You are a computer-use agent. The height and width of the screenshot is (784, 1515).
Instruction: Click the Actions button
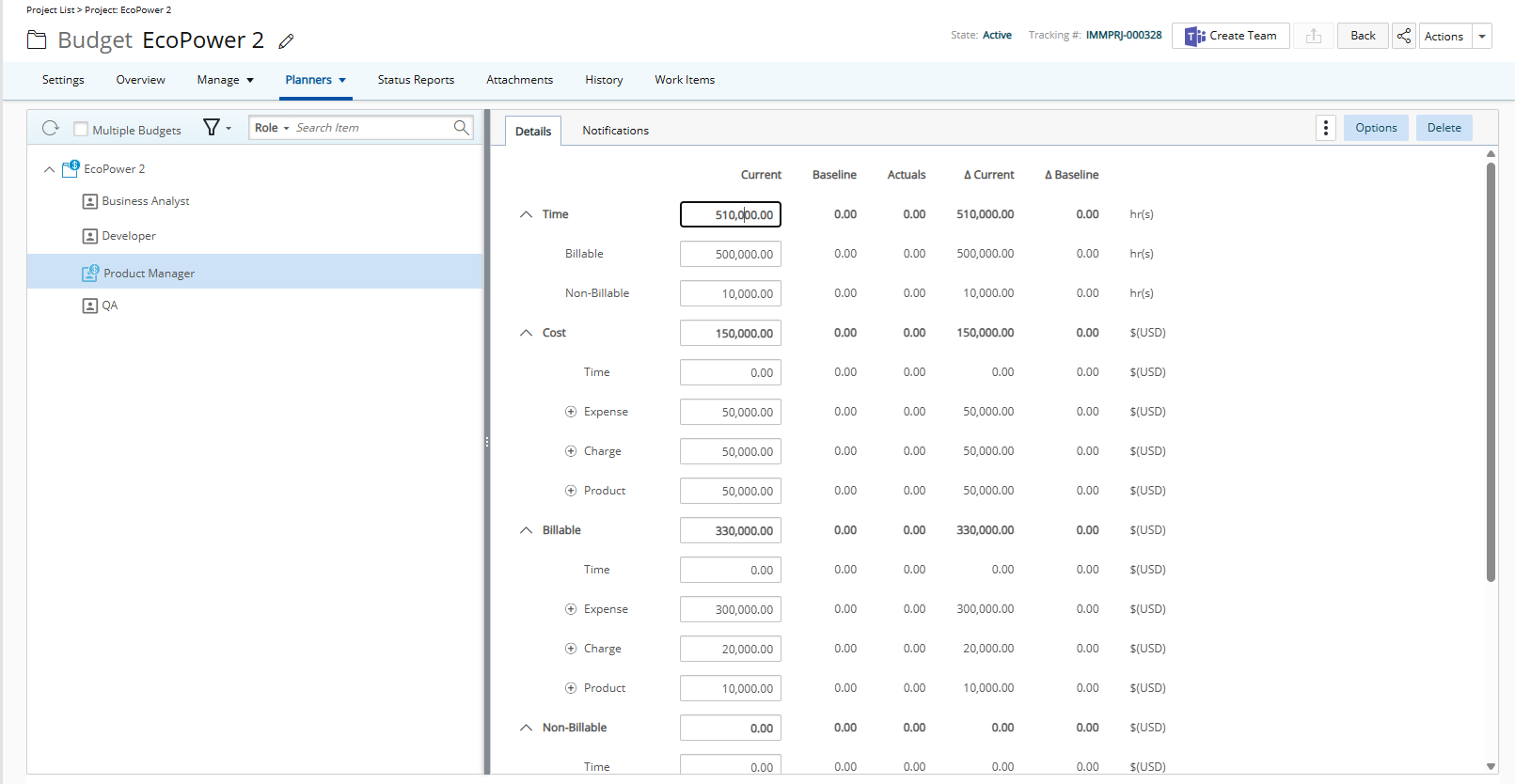(1444, 36)
